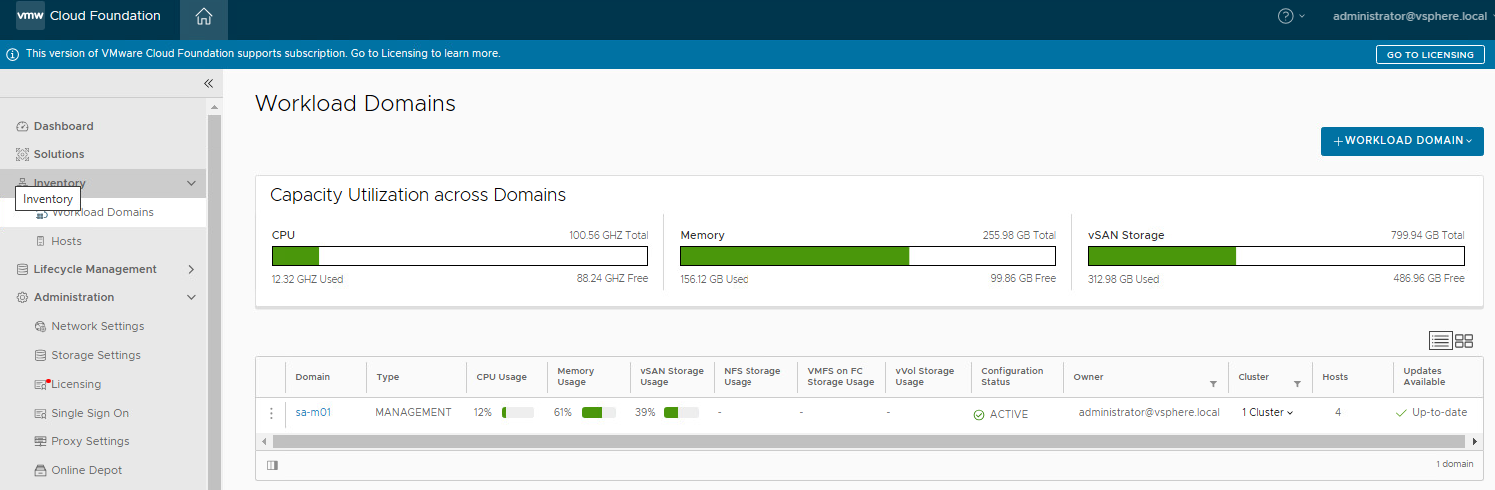Click the Lifecycle Management icon

point(22,270)
